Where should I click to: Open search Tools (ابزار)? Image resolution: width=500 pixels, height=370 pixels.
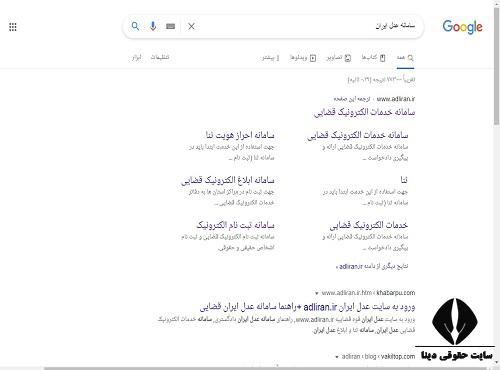pos(136,57)
